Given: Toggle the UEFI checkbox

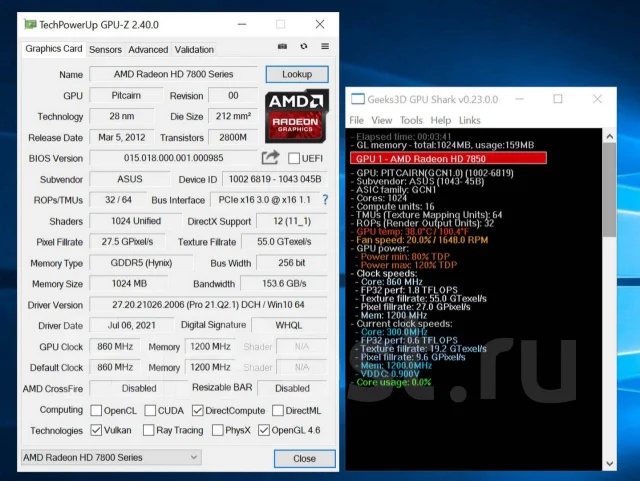Looking at the screenshot, I should pyautogui.click(x=294, y=158).
